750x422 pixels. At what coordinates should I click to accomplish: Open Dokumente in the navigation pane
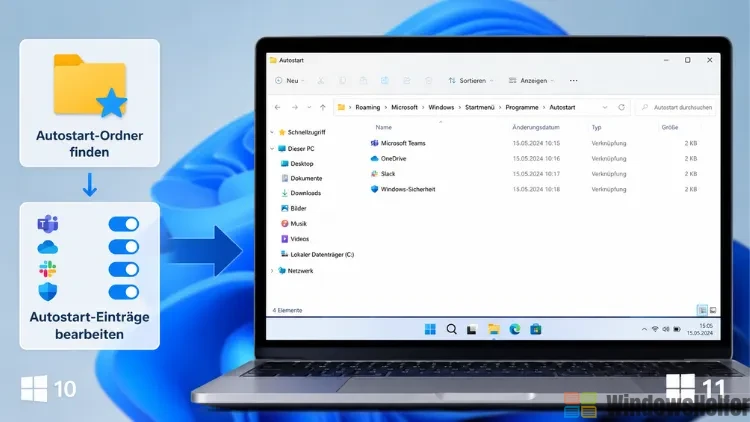point(301,178)
